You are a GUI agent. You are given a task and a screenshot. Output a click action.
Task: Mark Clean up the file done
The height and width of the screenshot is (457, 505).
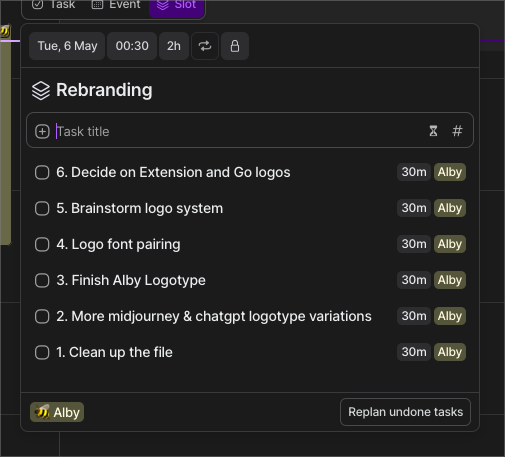click(x=42, y=353)
